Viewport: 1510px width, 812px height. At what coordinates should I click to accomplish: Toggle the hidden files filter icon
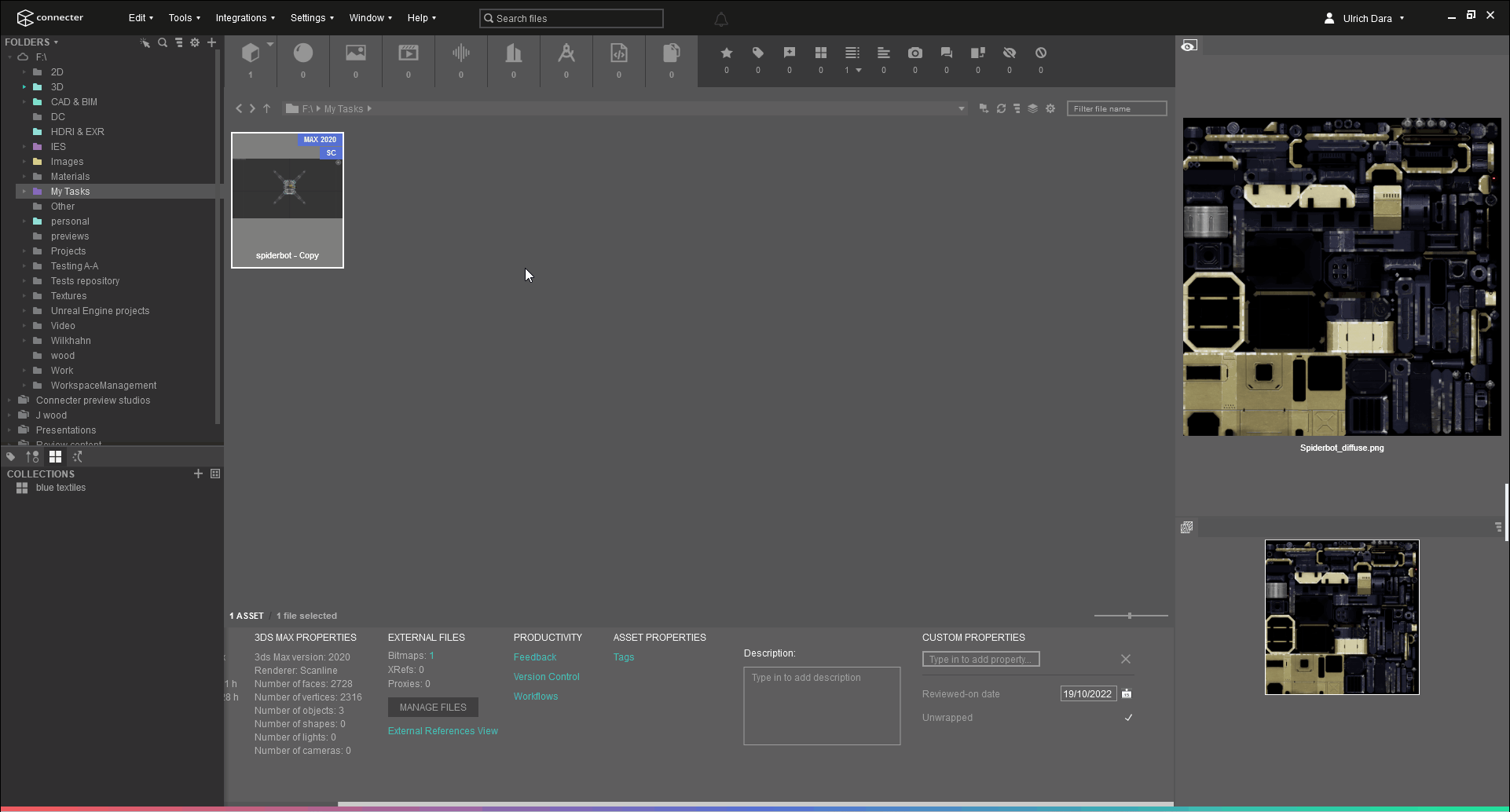(1010, 53)
